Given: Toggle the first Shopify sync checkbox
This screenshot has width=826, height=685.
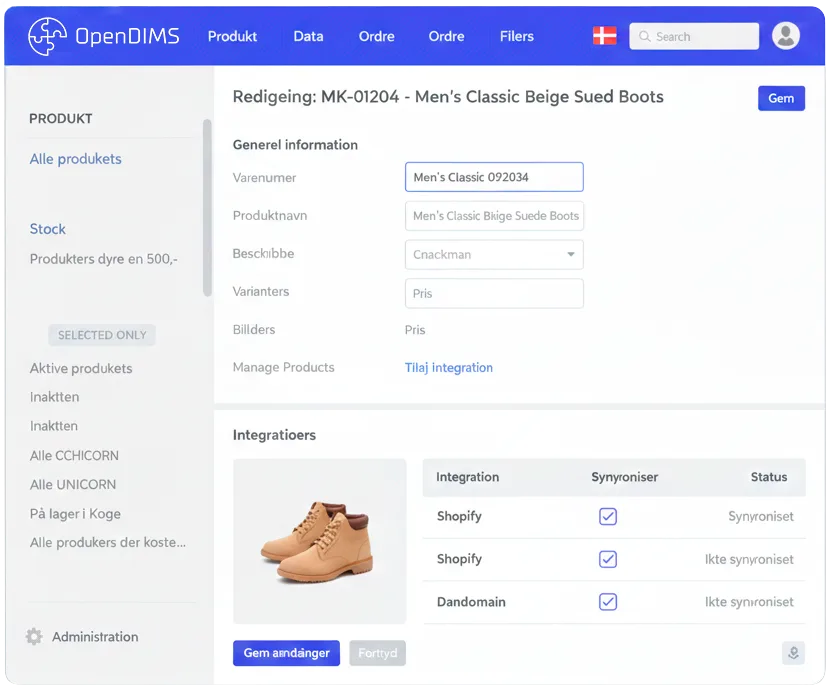Looking at the screenshot, I should point(607,517).
